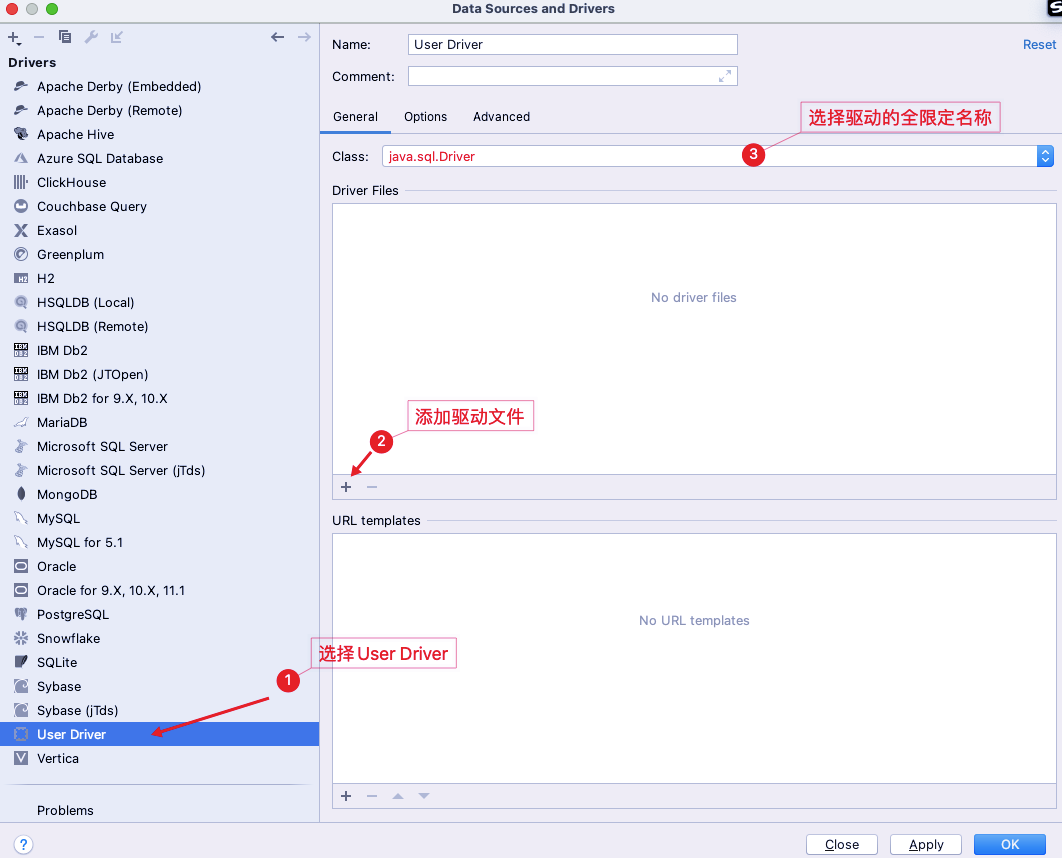Add a driver file with plus button
Image resolution: width=1062 pixels, height=858 pixels.
pos(346,487)
